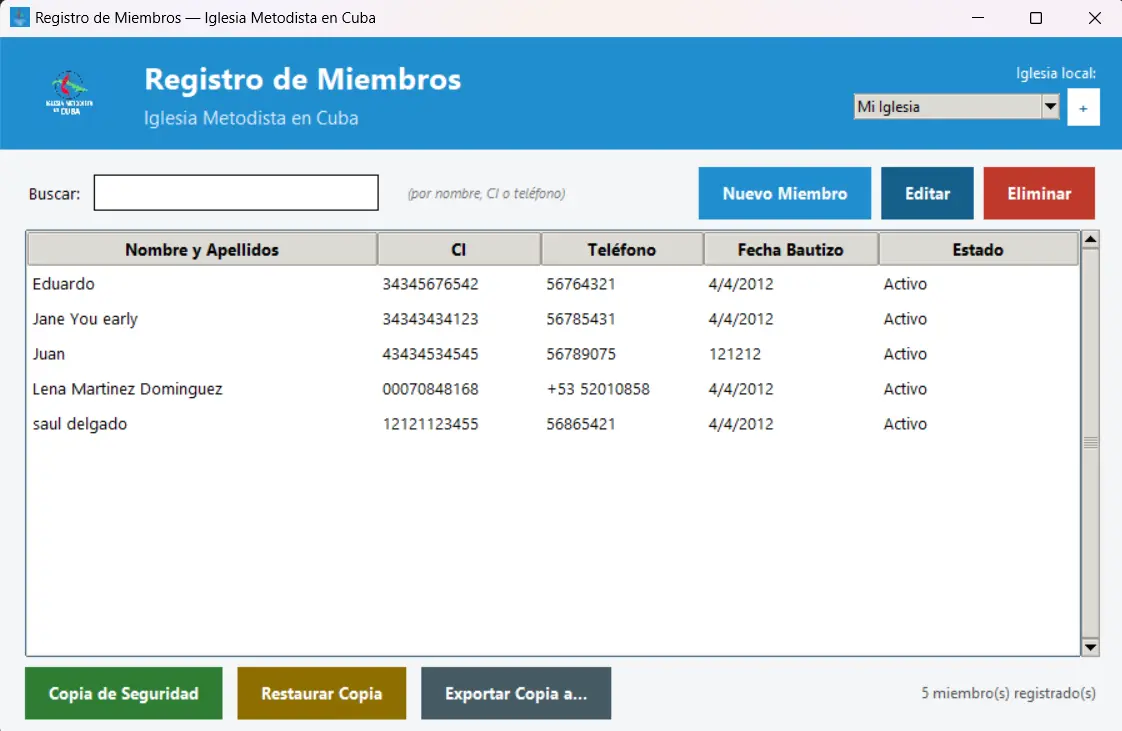Click Activo status in saul delgado row
Image resolution: width=1122 pixels, height=731 pixels.
click(905, 424)
